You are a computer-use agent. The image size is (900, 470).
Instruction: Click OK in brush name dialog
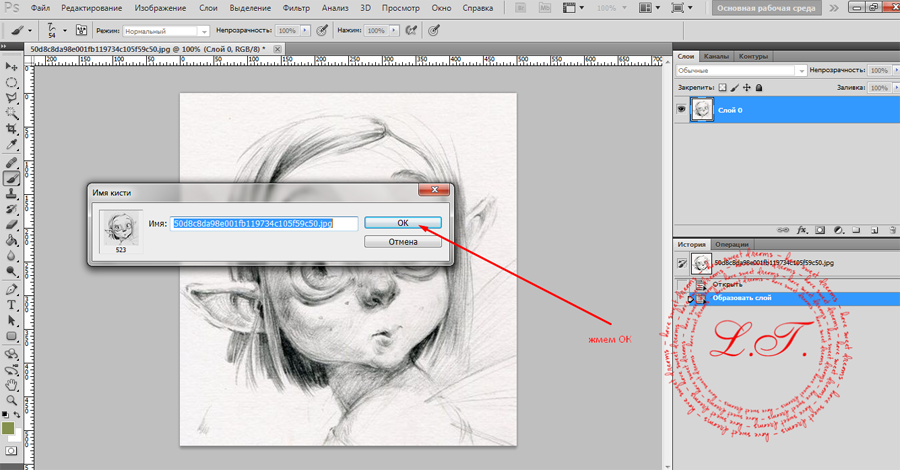click(403, 223)
